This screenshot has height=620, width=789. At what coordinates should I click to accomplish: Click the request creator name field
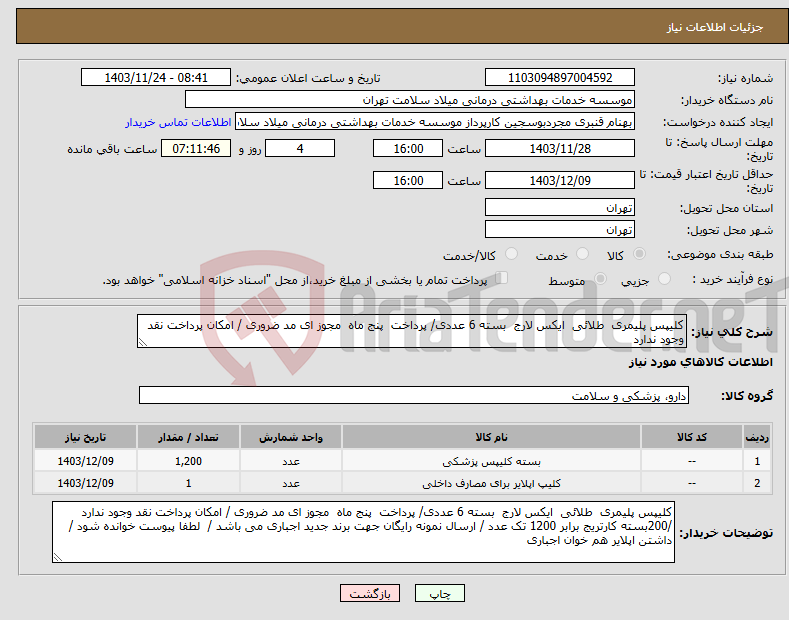[435, 122]
